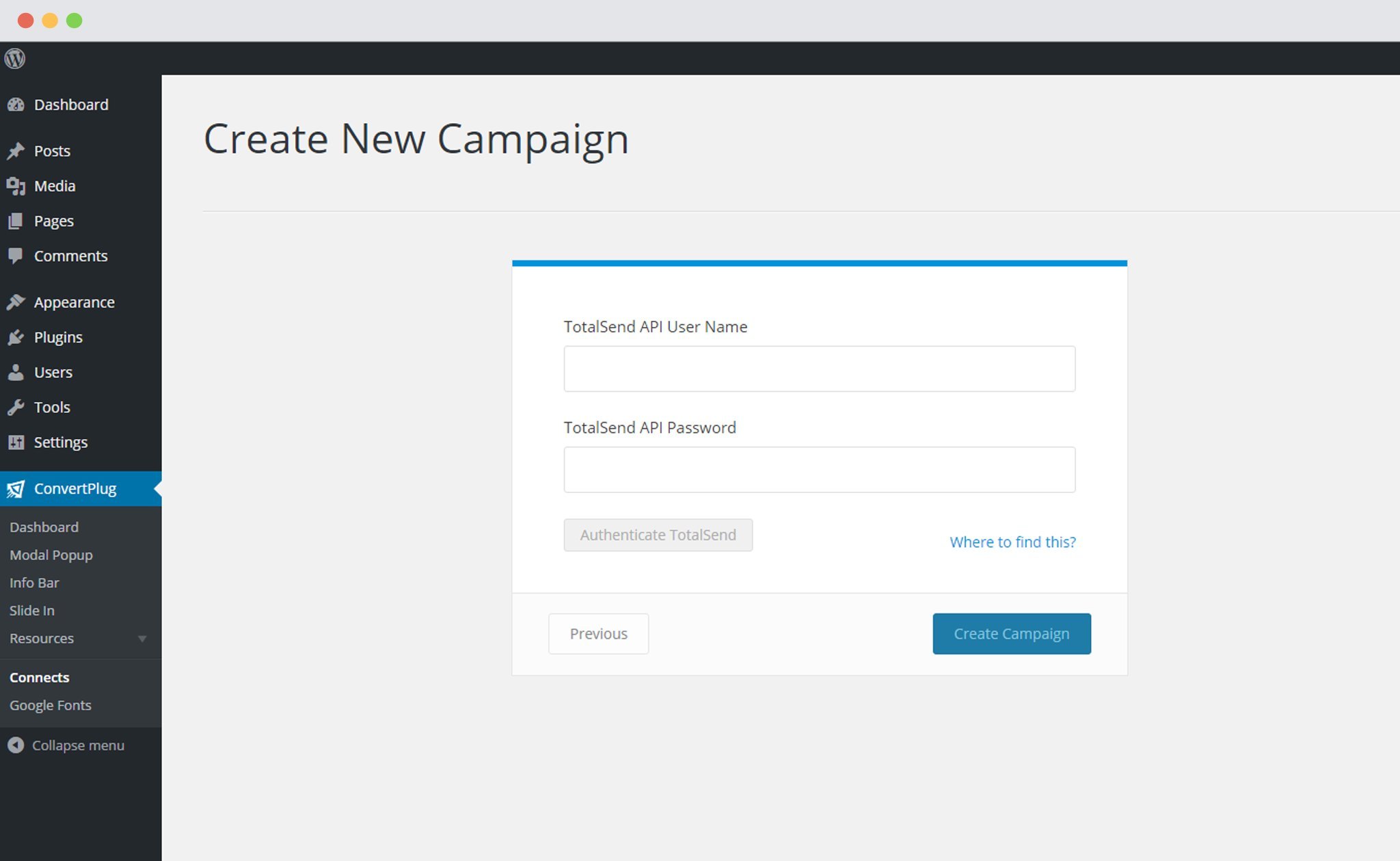1400x861 pixels.
Task: Click the Authenticate TotalSend button
Action: tap(657, 534)
